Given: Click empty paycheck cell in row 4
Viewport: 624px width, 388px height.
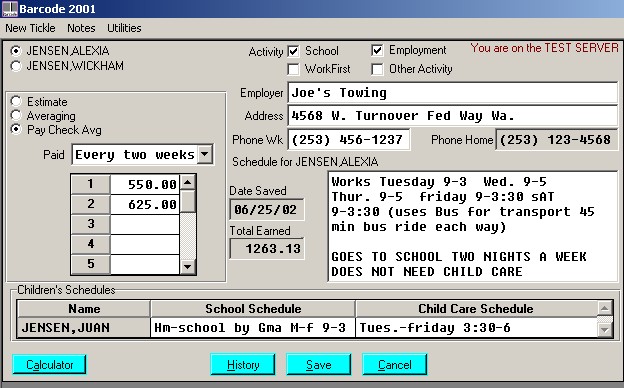Looking at the screenshot, I should [145, 244].
